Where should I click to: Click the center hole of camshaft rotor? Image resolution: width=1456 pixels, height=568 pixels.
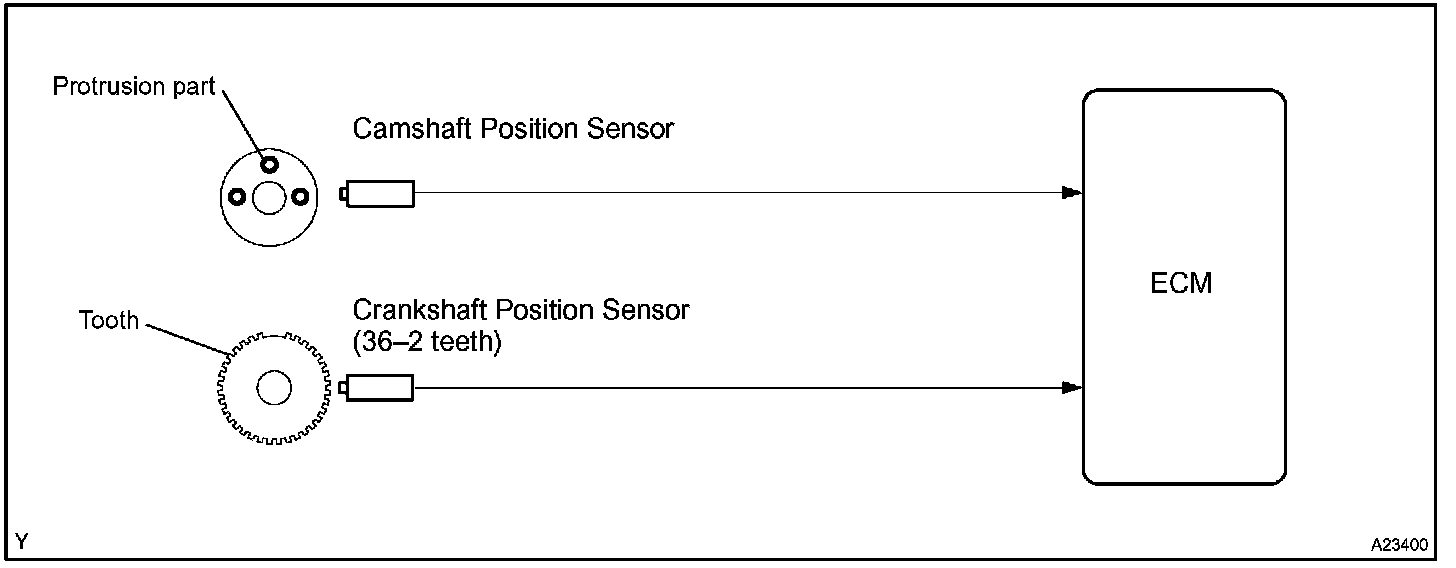pyautogui.click(x=268, y=198)
